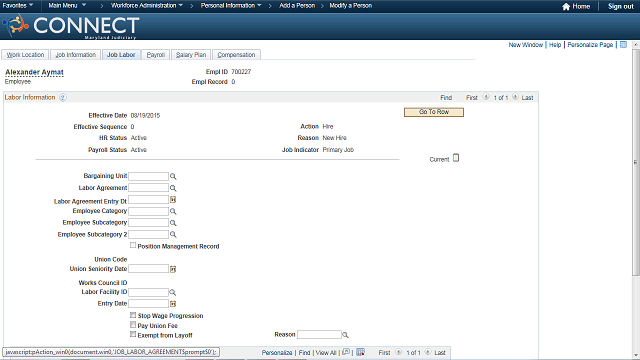The image size is (640, 360).
Task: Open the Compensation tab
Action: click(x=236, y=55)
